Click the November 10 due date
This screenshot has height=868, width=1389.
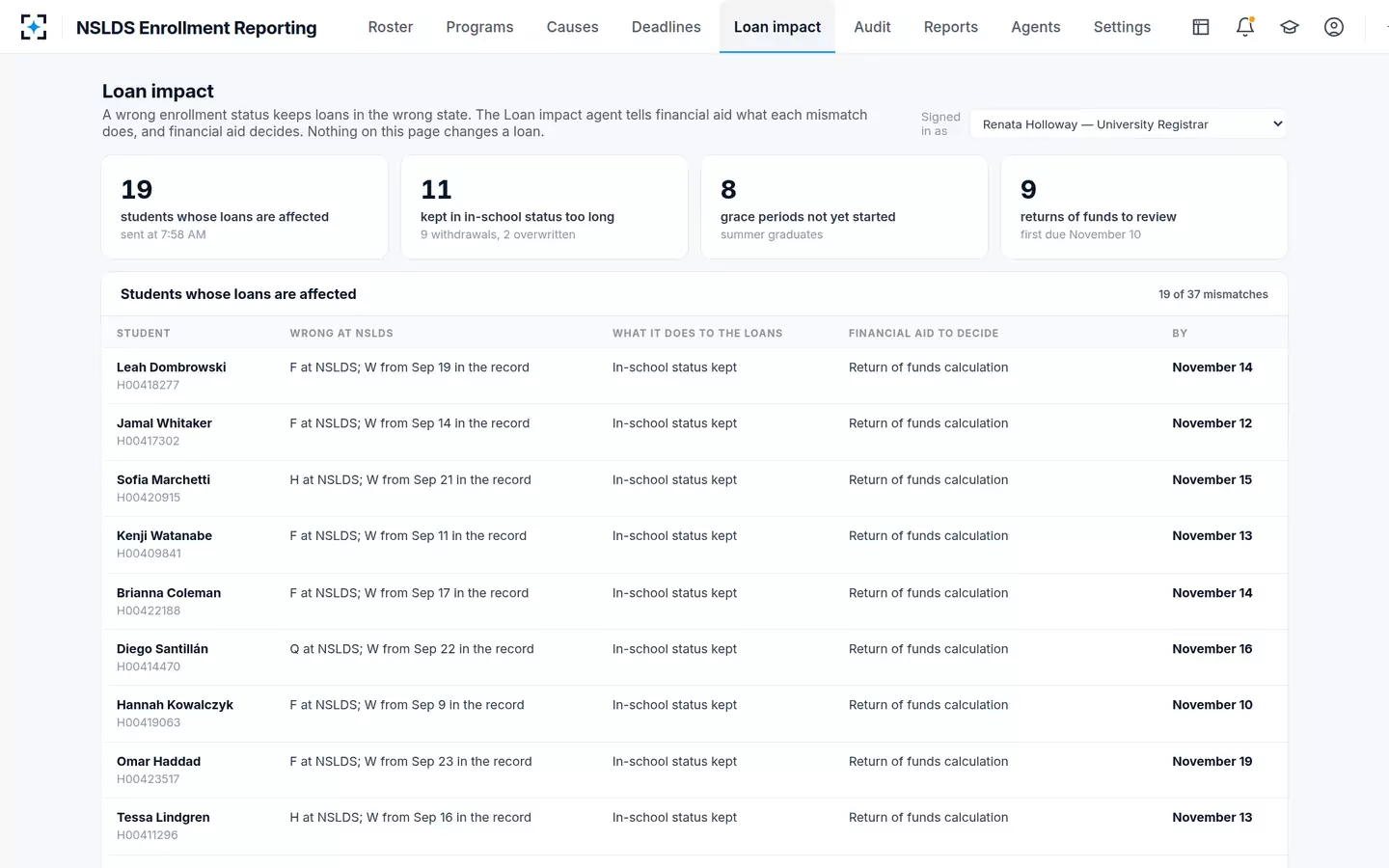(1212, 705)
